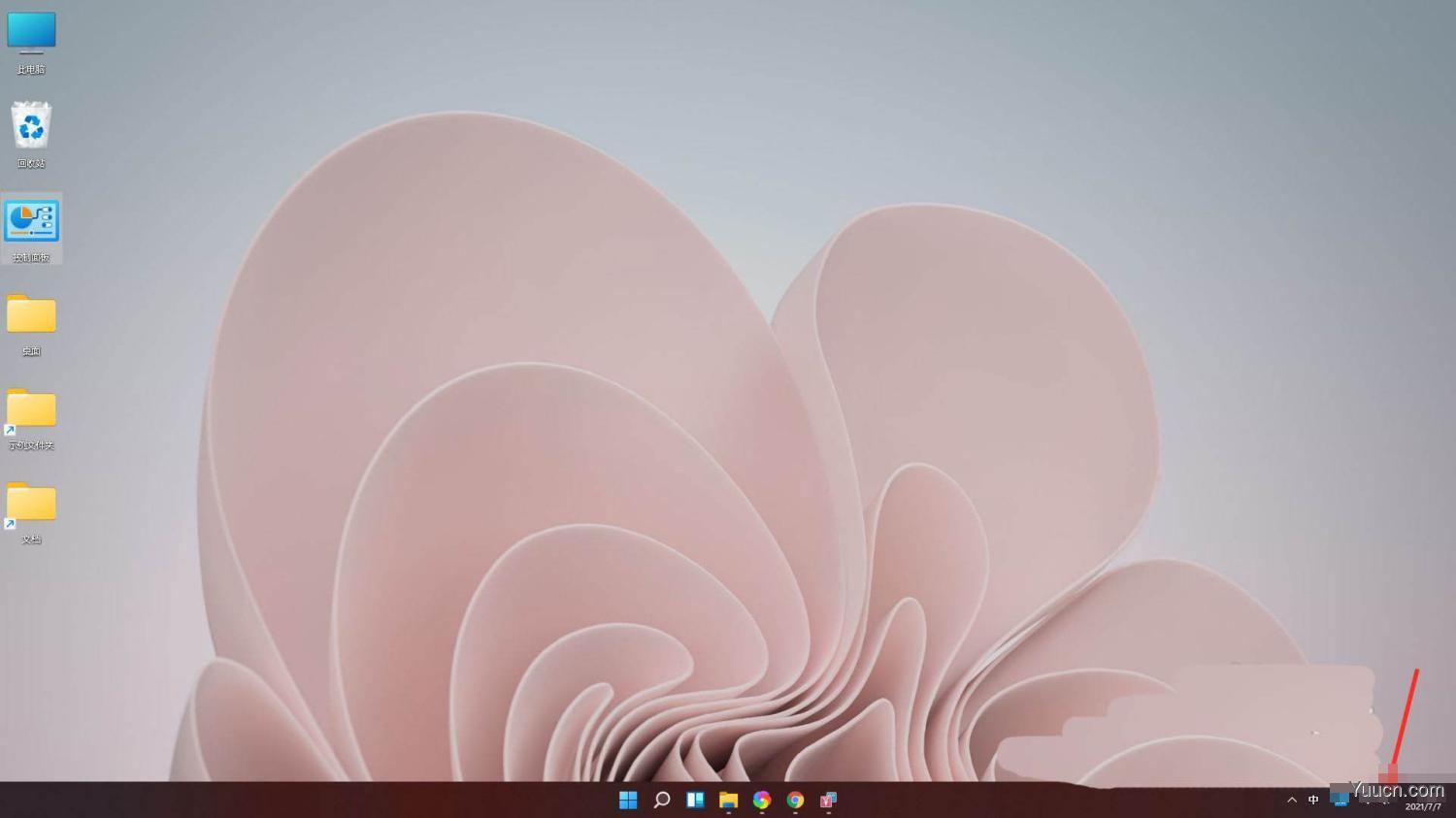Expand hidden system tray icons chevron
This screenshot has height=818, width=1456.
(x=1291, y=800)
